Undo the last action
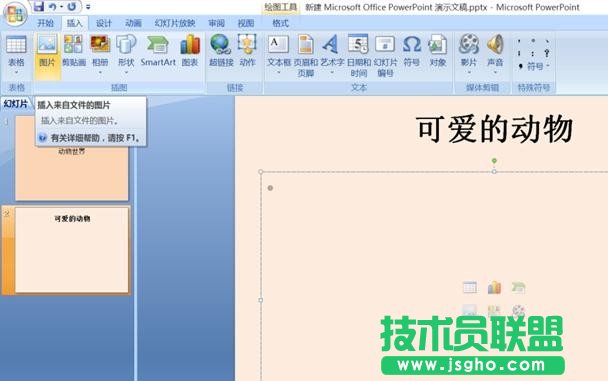This screenshot has height=381, width=608. [x=52, y=7]
